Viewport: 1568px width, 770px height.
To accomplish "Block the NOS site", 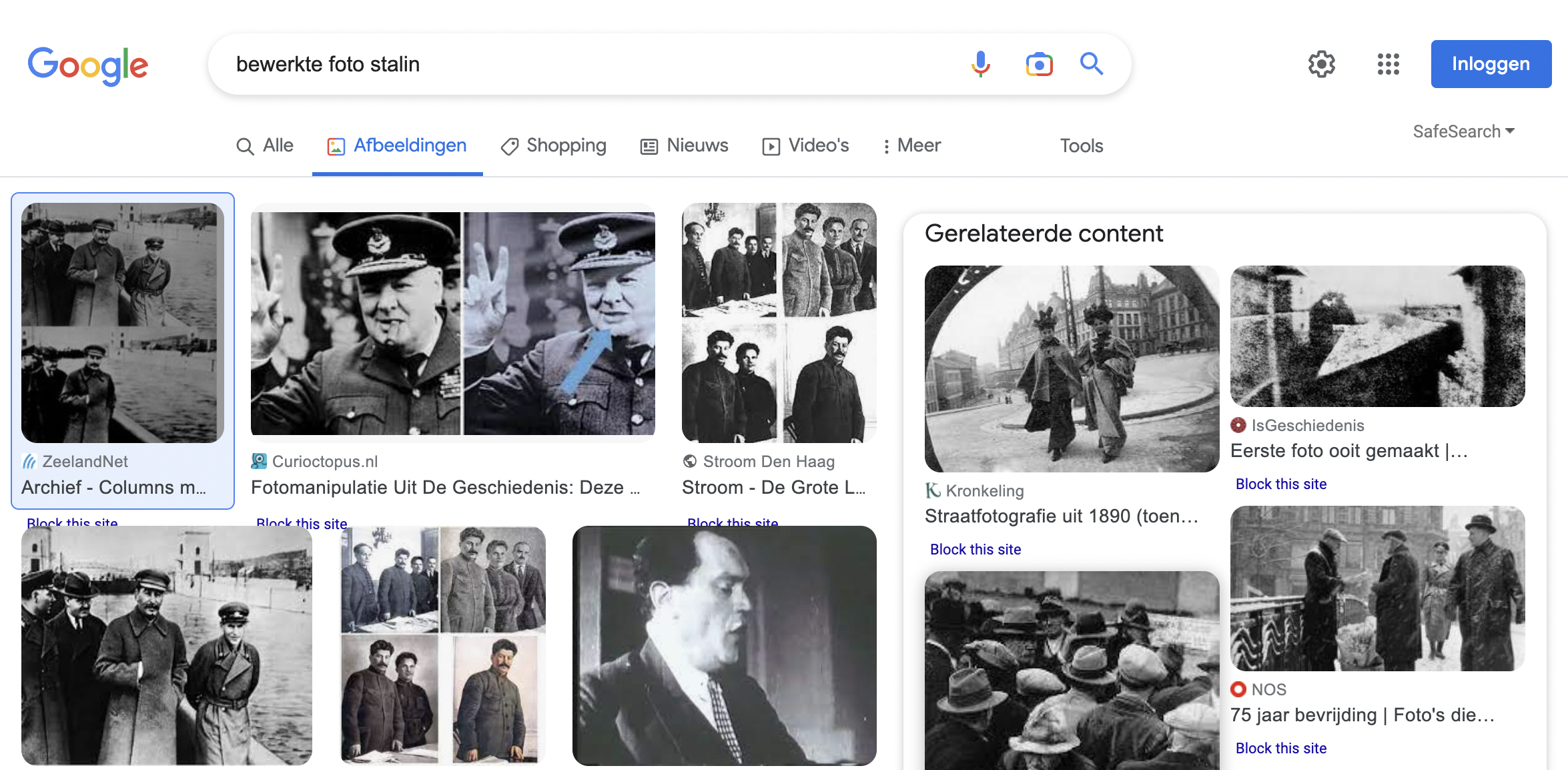I will click(x=1281, y=748).
